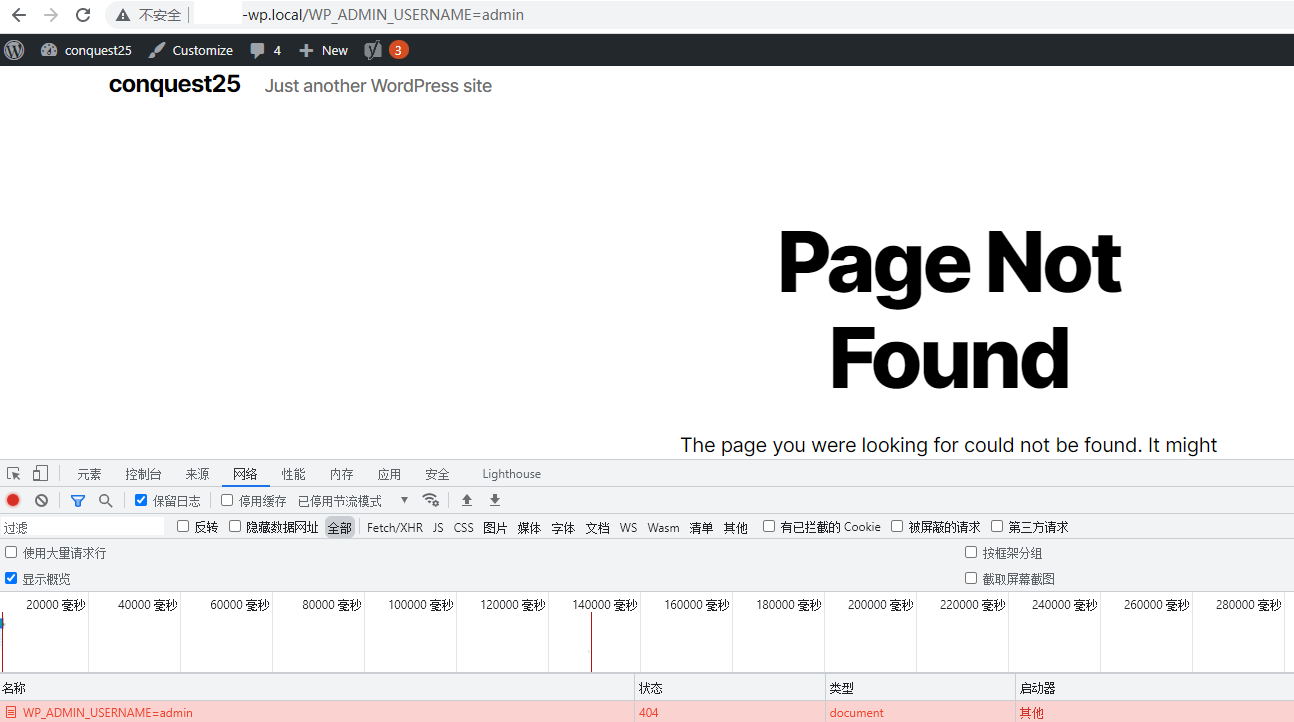Clear the network log
The height and width of the screenshot is (722, 1294).
(41, 500)
